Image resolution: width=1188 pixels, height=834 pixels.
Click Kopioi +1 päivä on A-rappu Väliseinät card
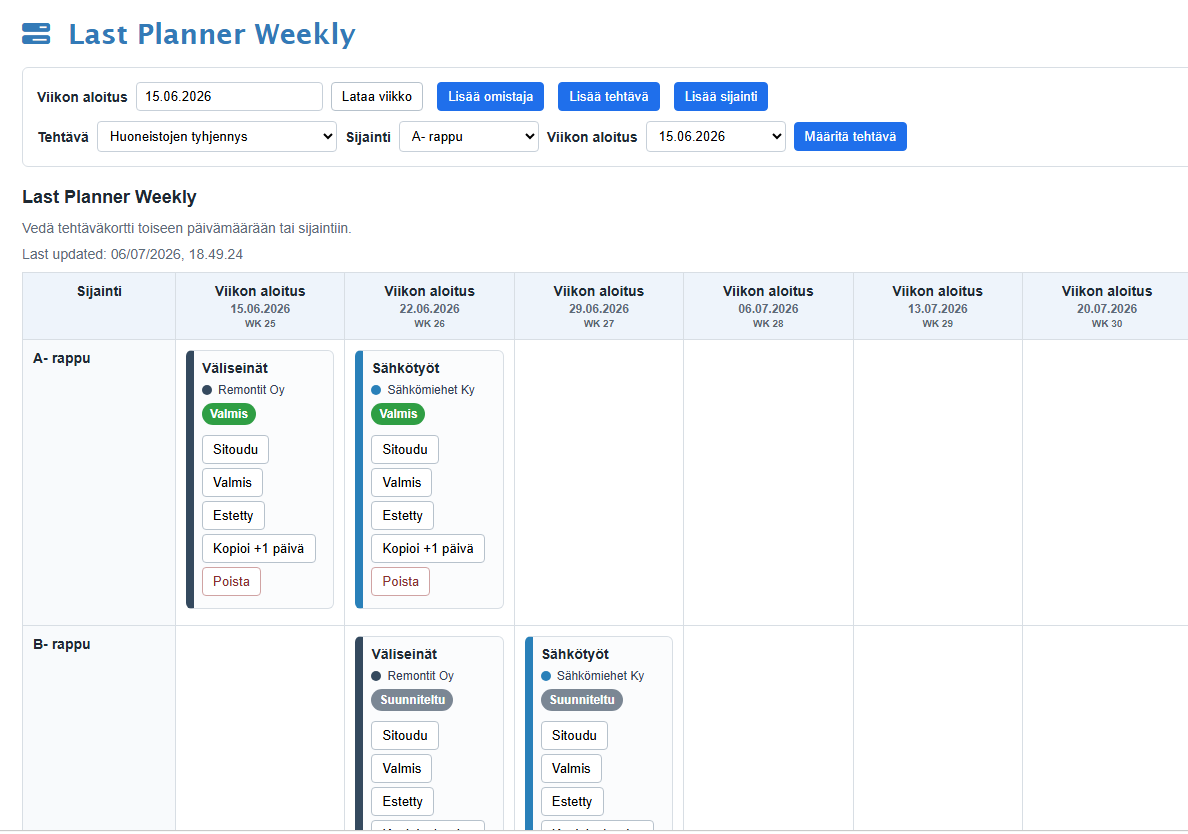click(x=258, y=548)
